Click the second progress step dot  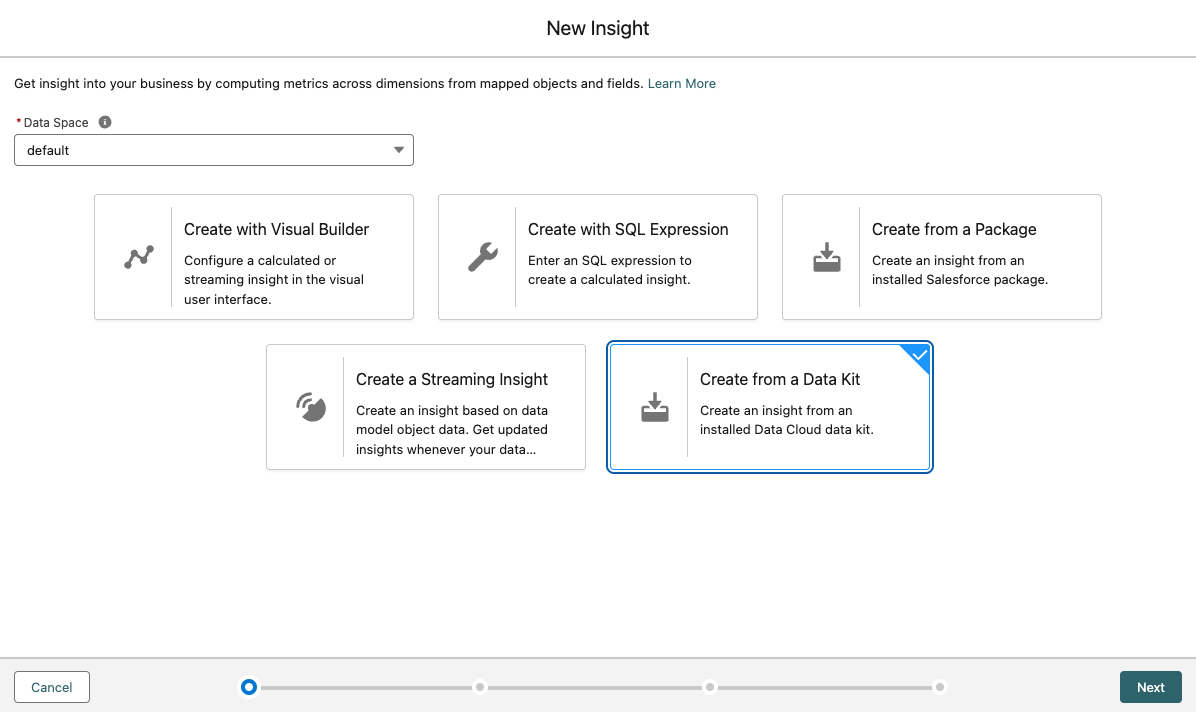click(480, 687)
